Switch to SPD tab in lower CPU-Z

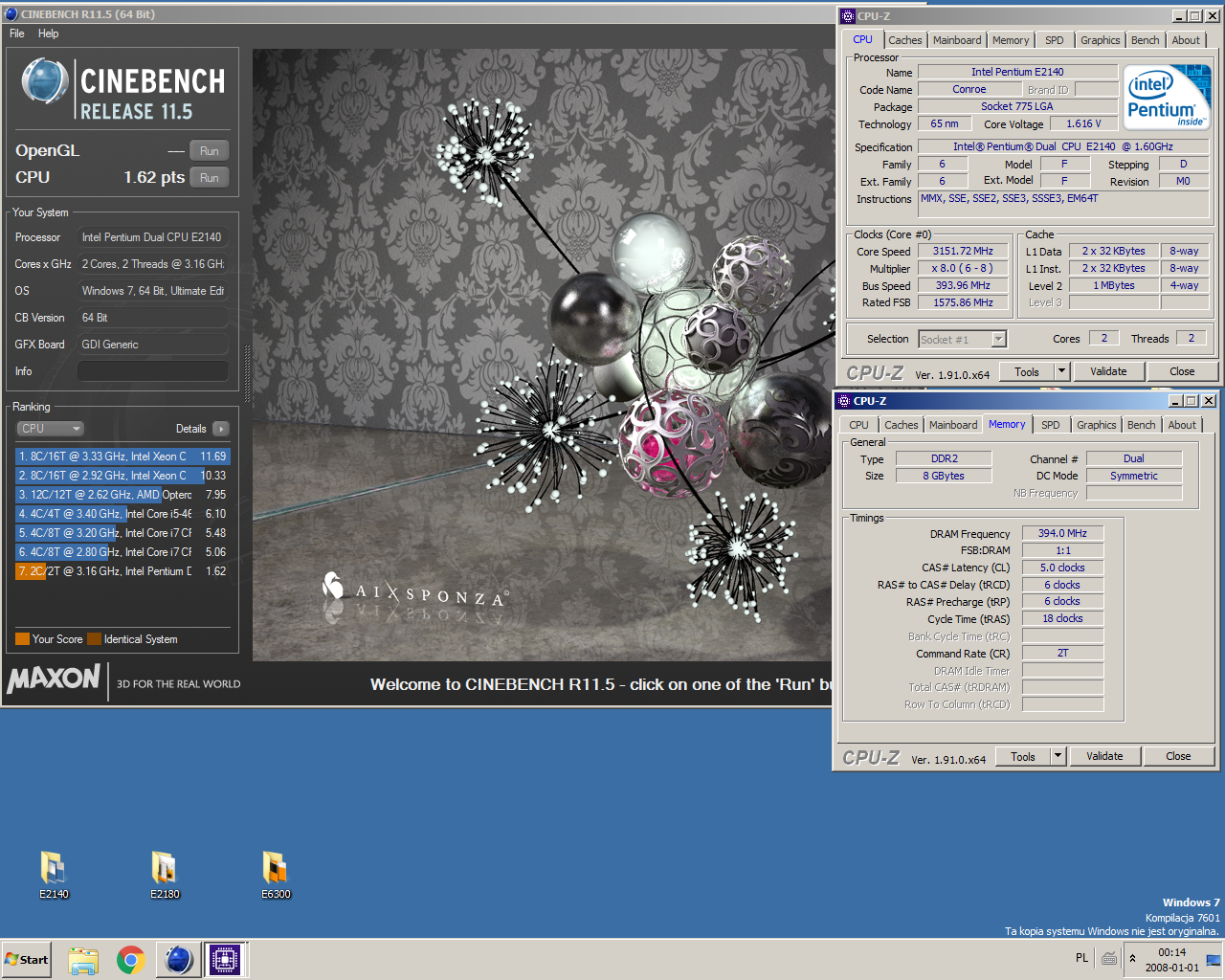[x=1050, y=425]
